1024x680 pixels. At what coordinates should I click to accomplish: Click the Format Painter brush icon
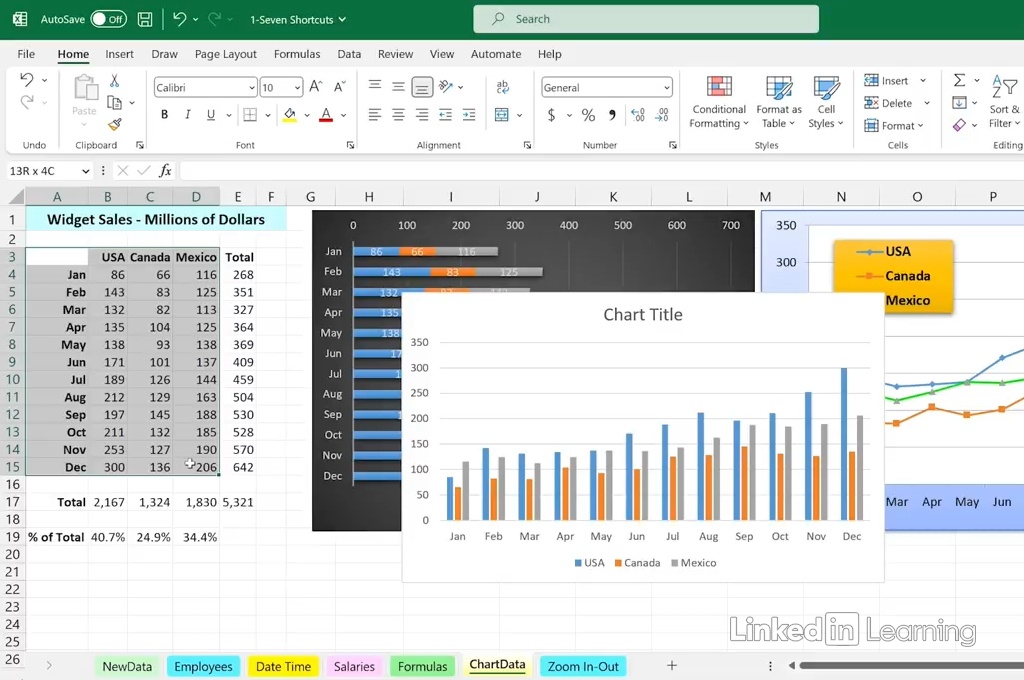point(114,125)
